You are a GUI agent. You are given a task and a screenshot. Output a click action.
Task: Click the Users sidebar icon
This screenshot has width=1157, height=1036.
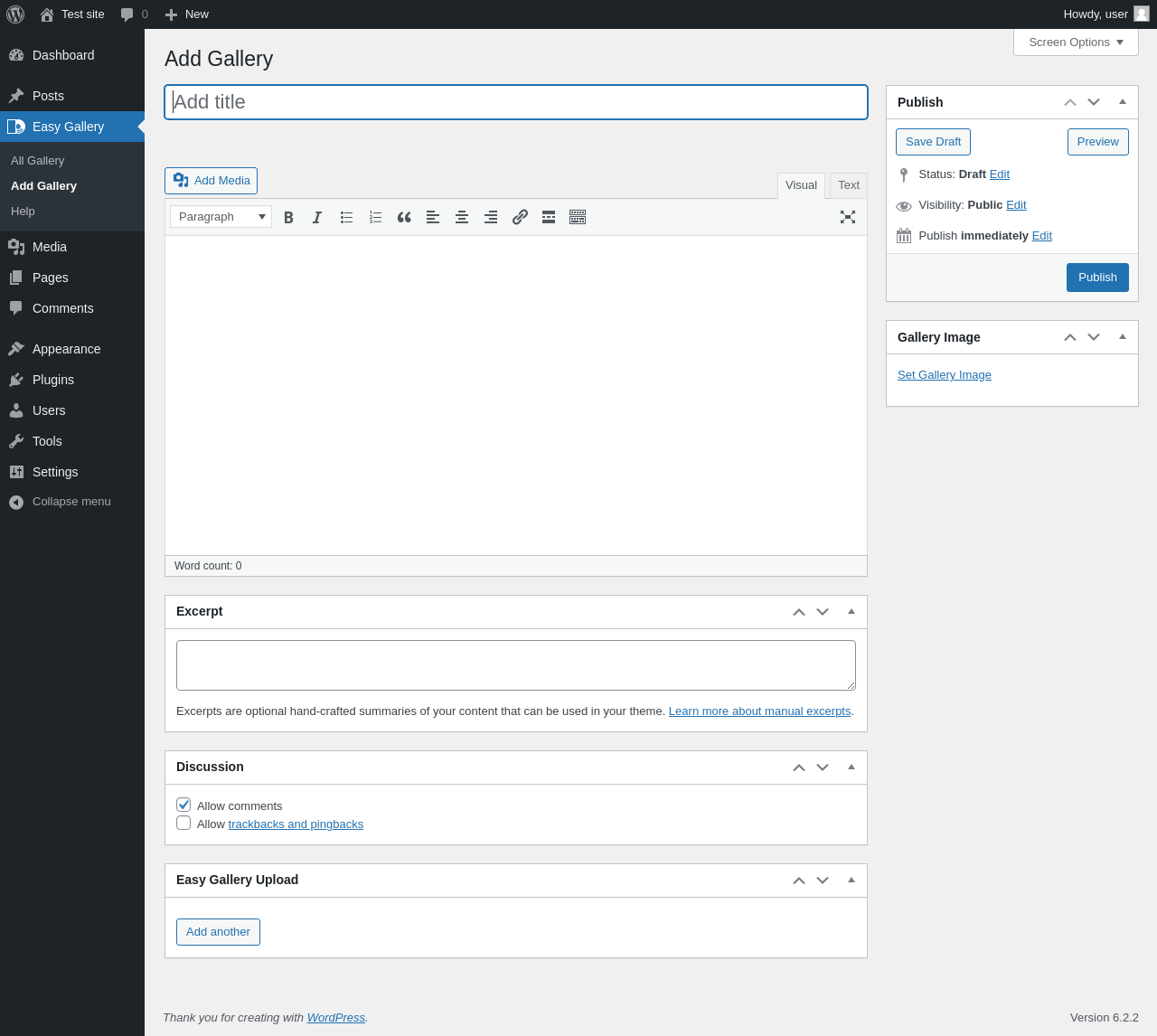[16, 410]
